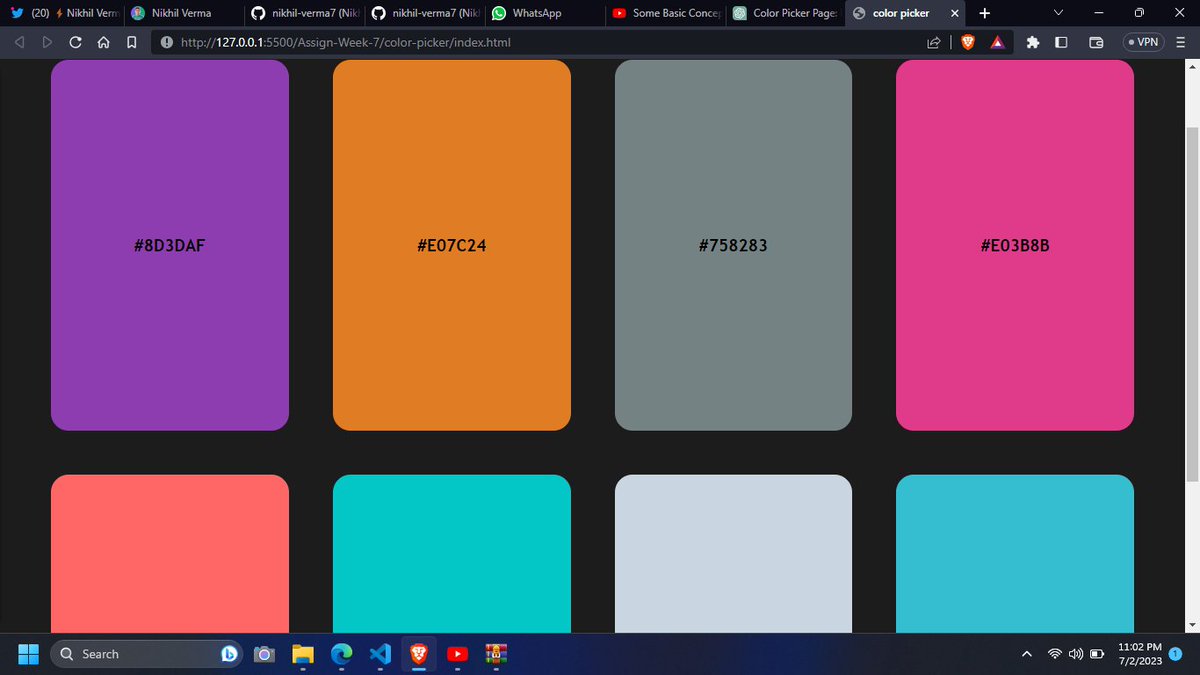The image size is (1200, 675).
Task: Switch to the second GitHub nikhil-verma7 tab
Action: tap(423, 13)
